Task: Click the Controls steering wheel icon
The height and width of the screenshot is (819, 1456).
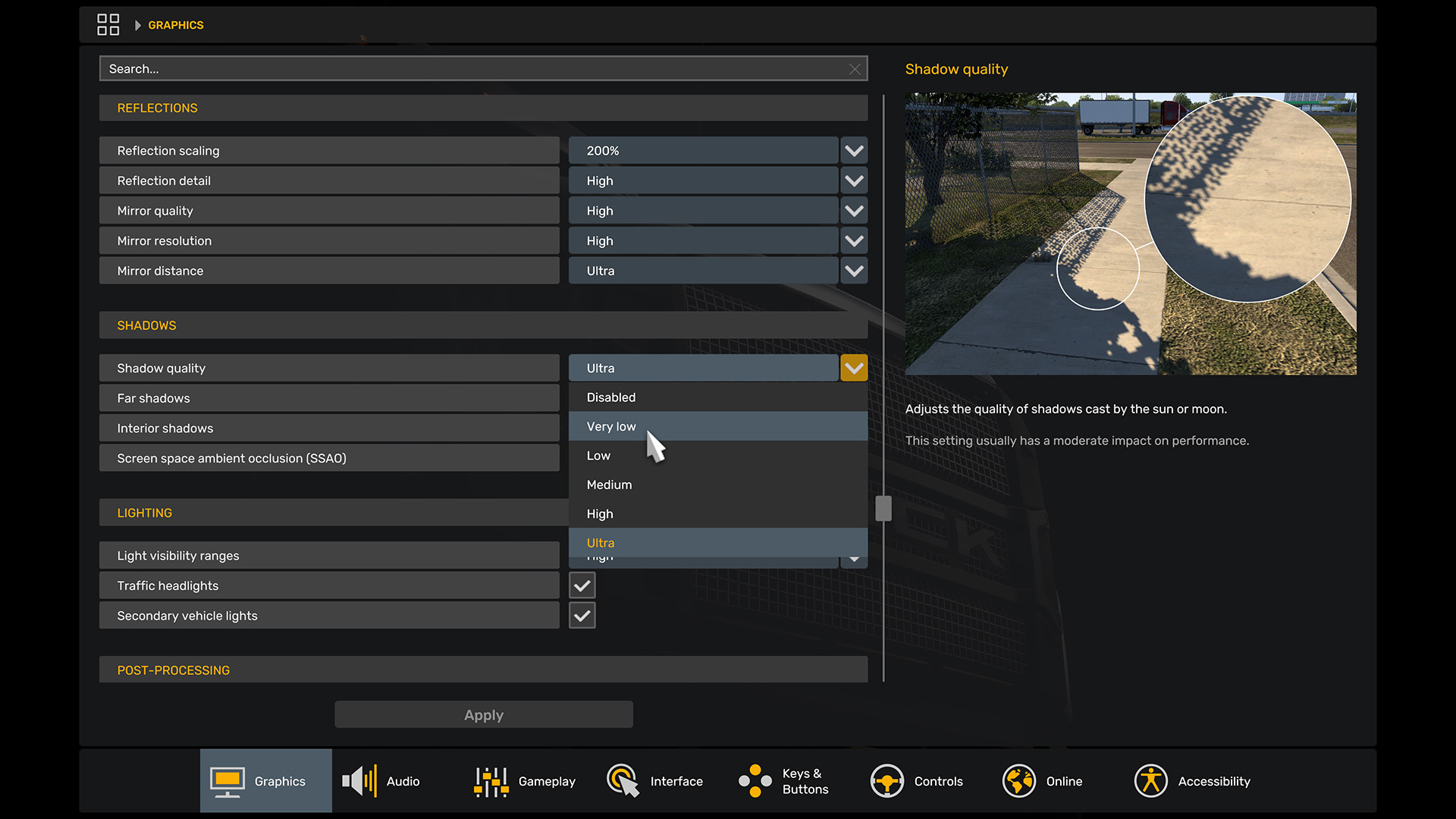Action: click(886, 781)
